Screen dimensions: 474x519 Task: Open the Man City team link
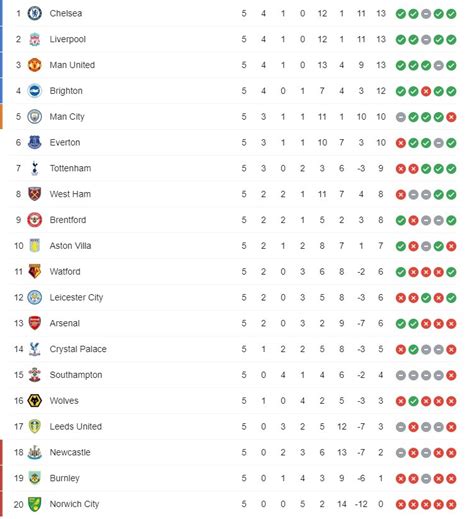pos(67,117)
